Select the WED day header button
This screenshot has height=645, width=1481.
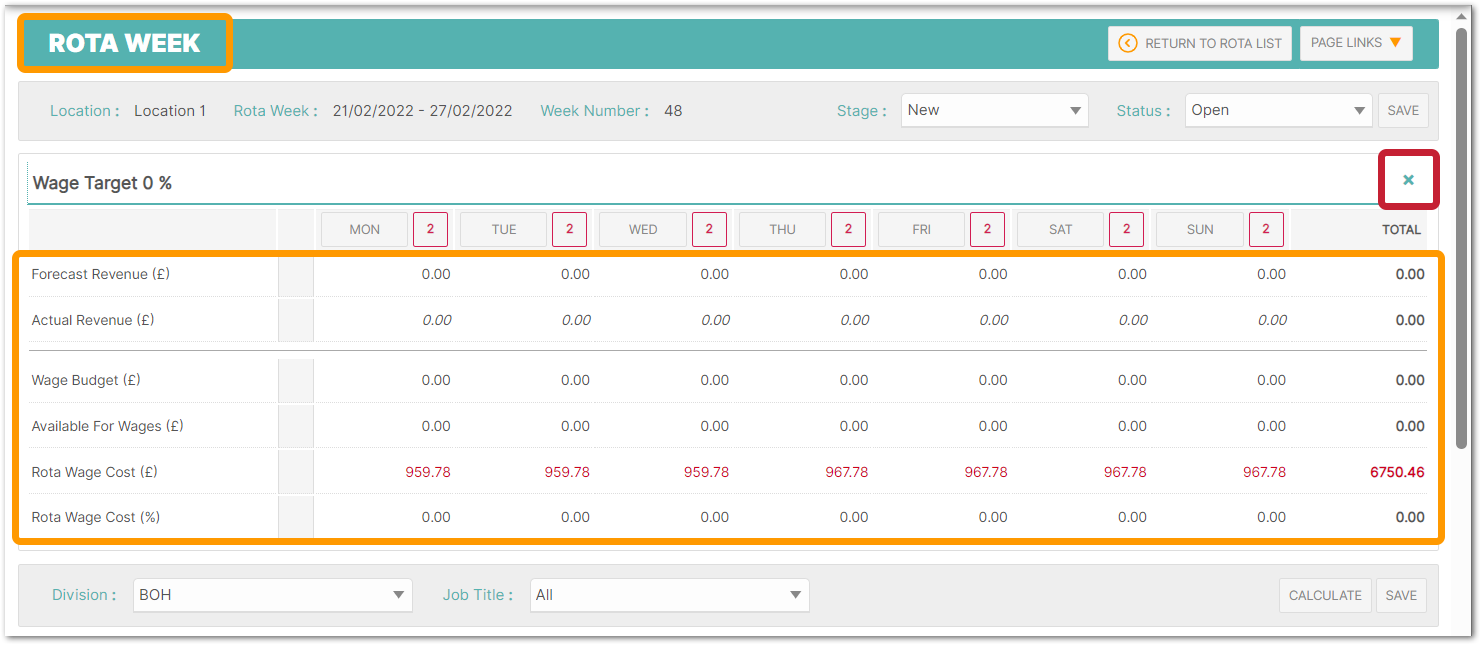(643, 229)
